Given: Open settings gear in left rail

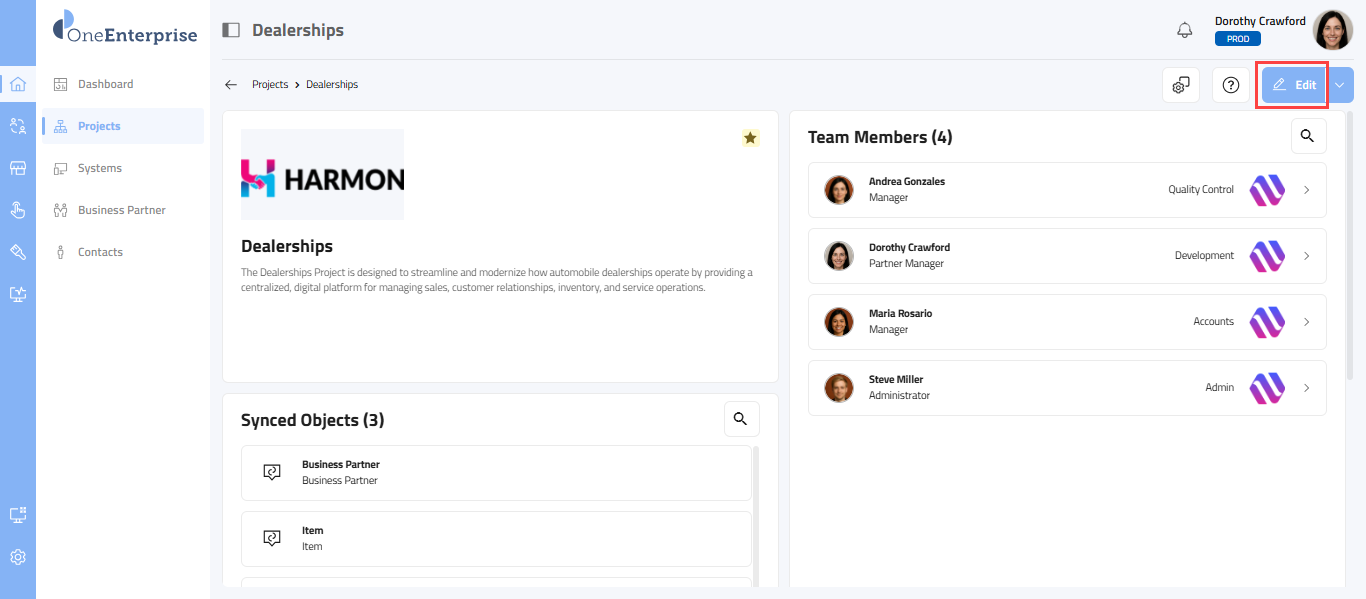Looking at the screenshot, I should pyautogui.click(x=18, y=557).
